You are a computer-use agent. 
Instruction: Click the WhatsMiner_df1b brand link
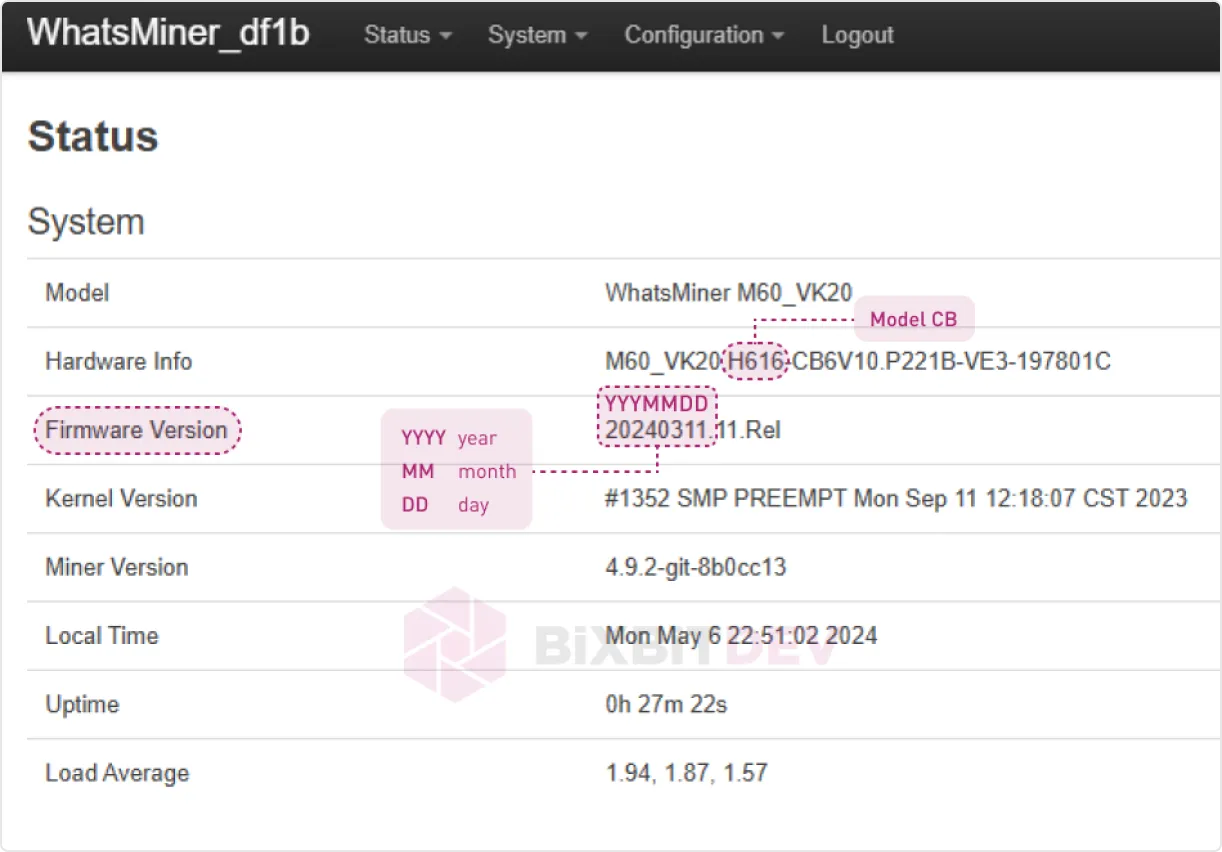168,33
